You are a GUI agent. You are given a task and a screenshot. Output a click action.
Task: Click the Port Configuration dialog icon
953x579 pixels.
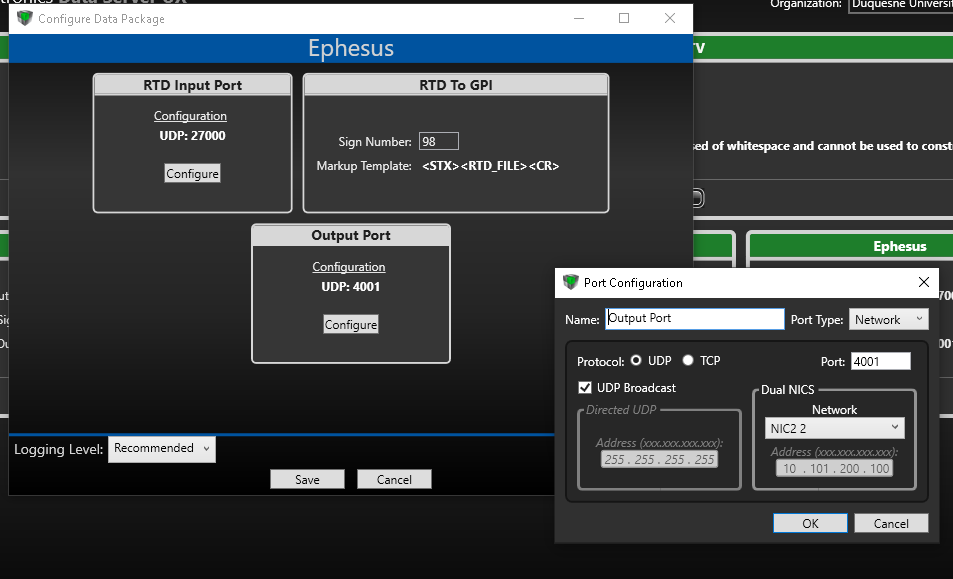(571, 282)
